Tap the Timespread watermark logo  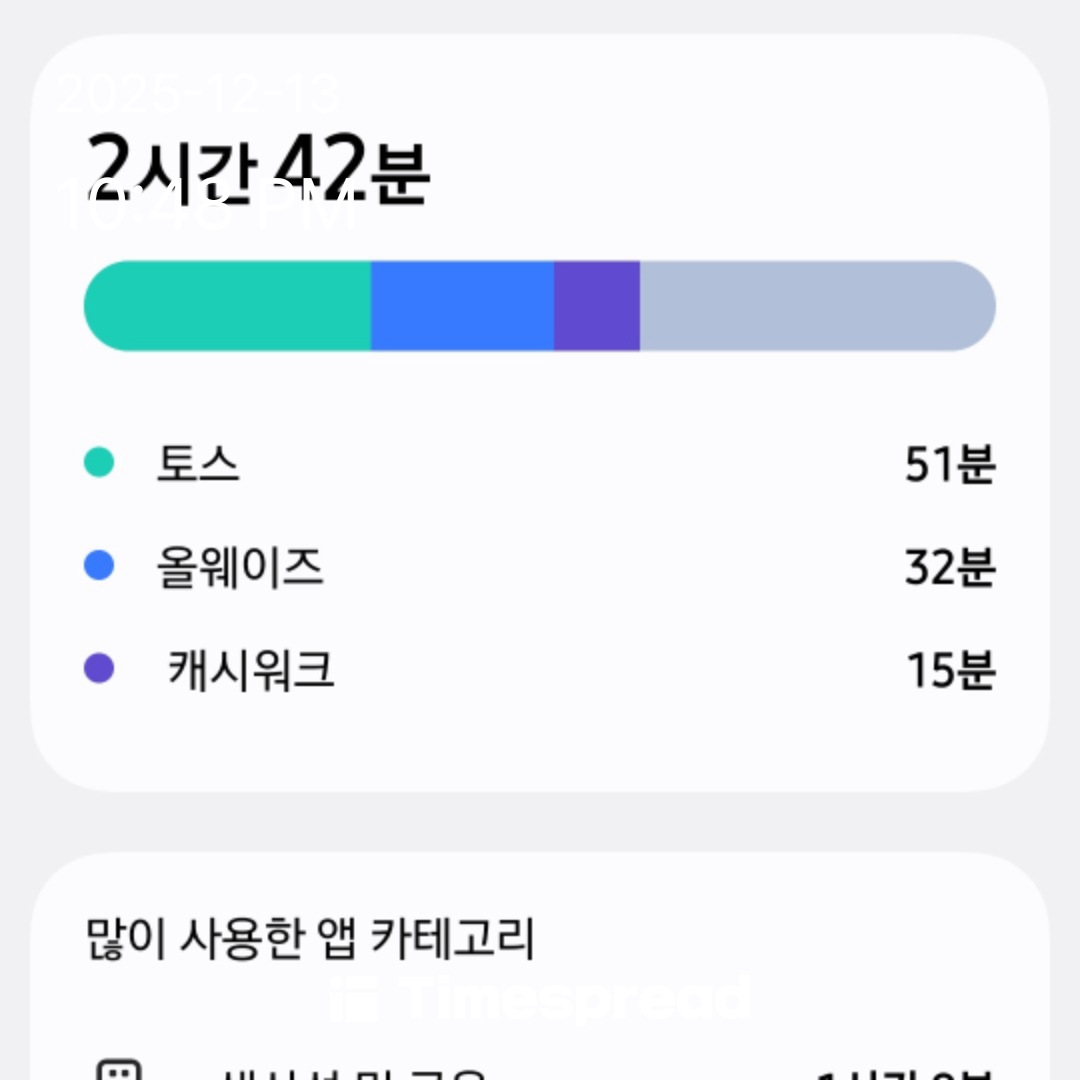(540, 997)
